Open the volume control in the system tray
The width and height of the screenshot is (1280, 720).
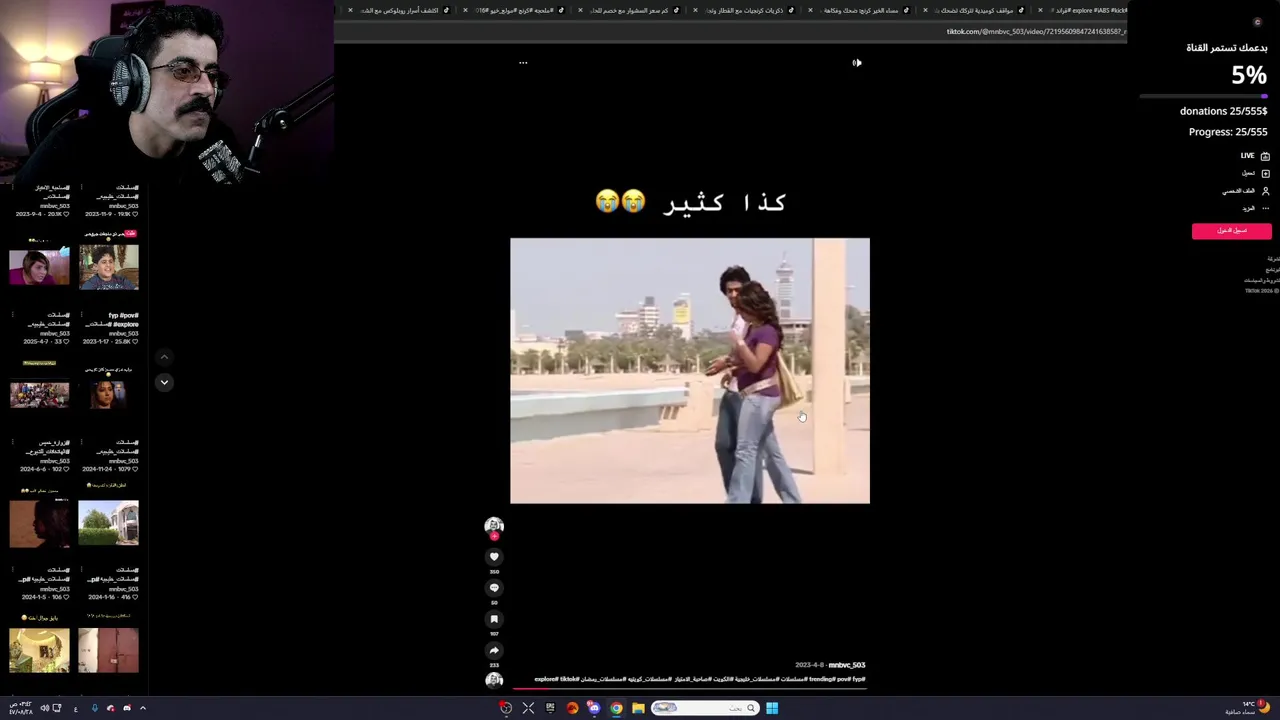44,708
